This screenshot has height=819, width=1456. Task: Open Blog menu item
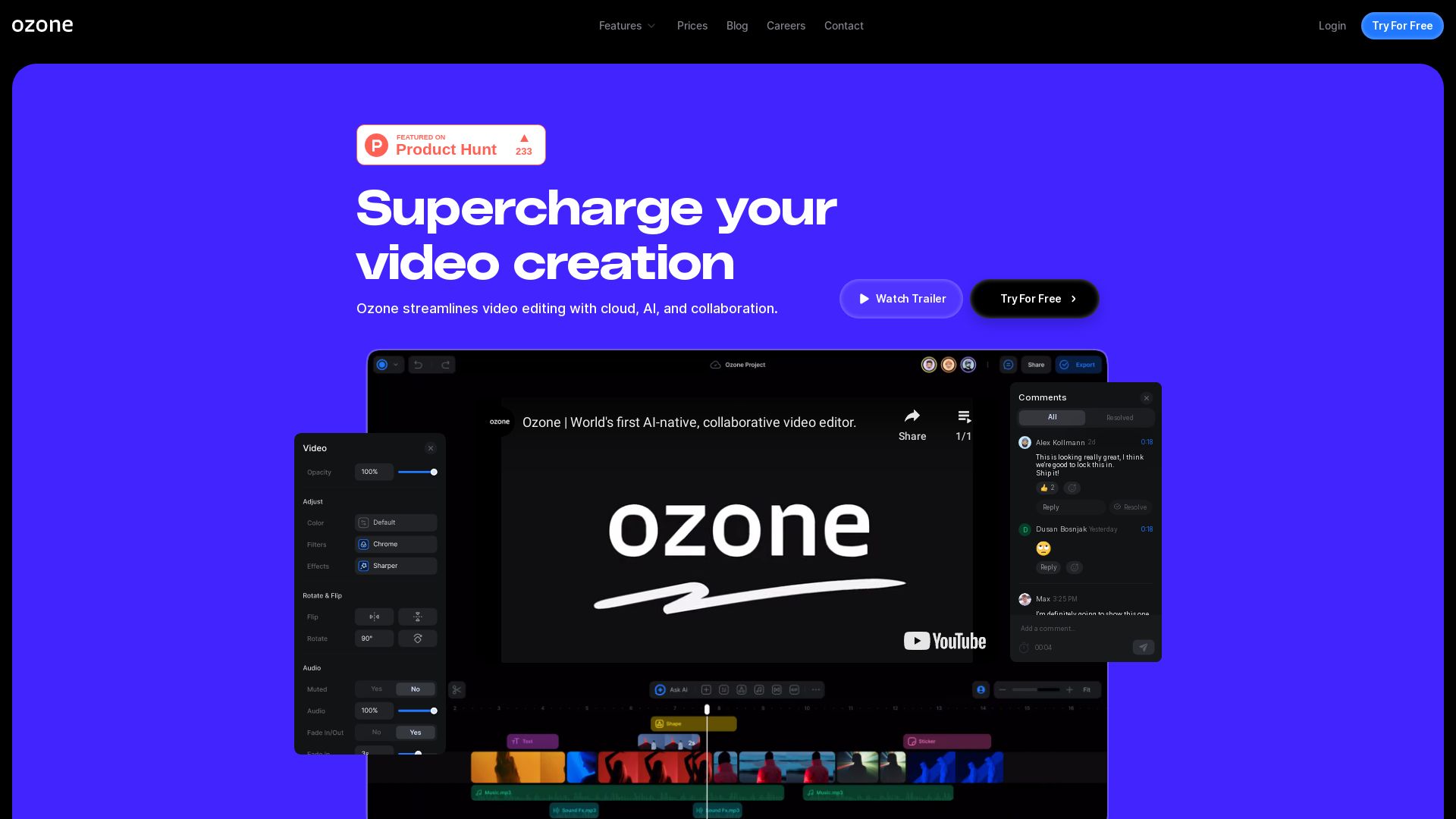pyautogui.click(x=737, y=25)
